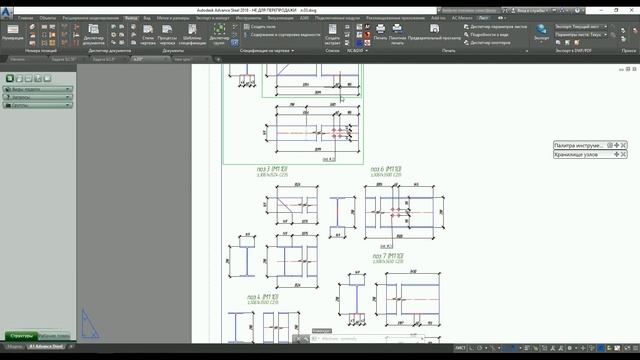Click the blue square NC&DXF icon
The image size is (640, 360).
[x=359, y=43]
